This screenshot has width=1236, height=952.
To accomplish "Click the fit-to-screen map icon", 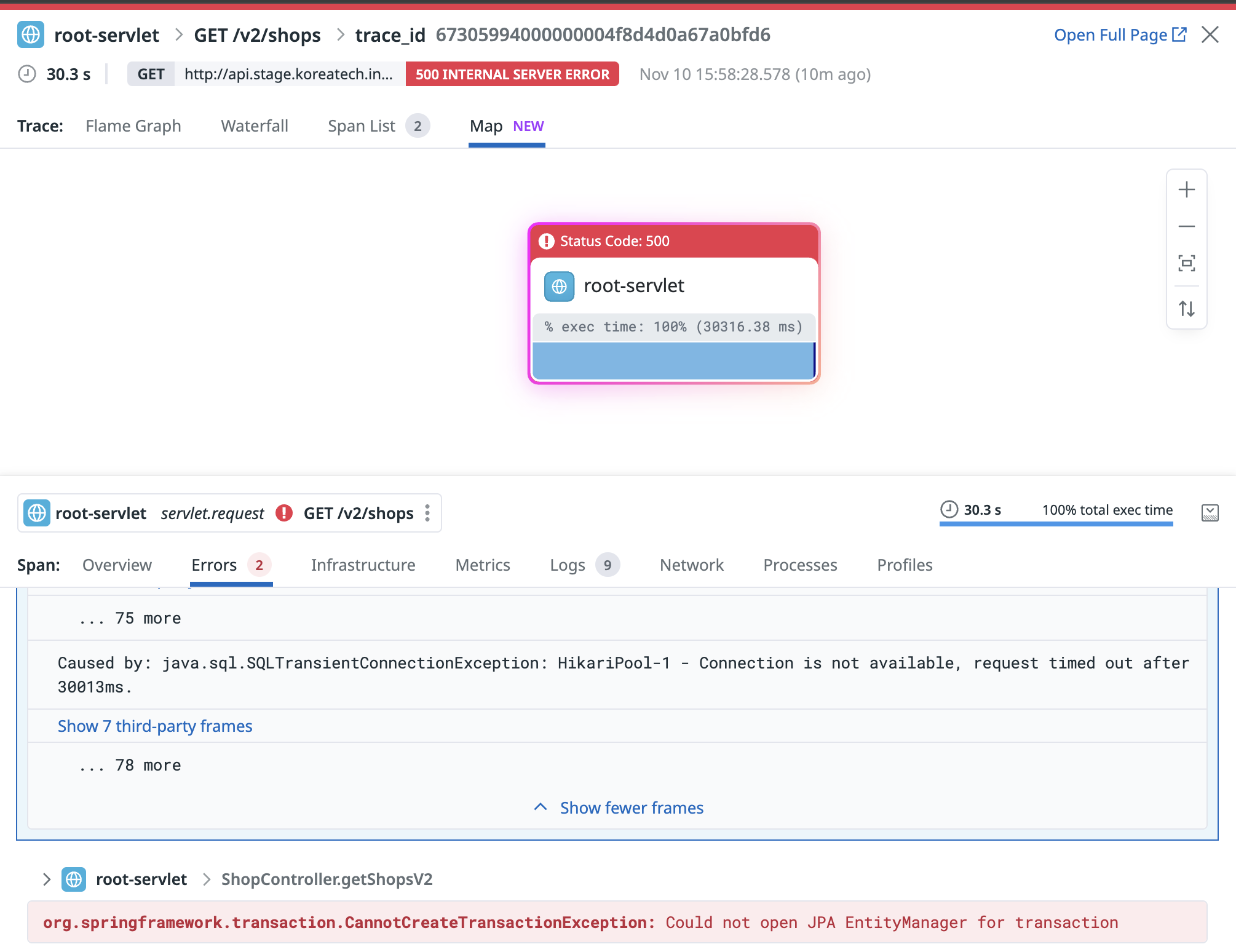I will (1186, 263).
